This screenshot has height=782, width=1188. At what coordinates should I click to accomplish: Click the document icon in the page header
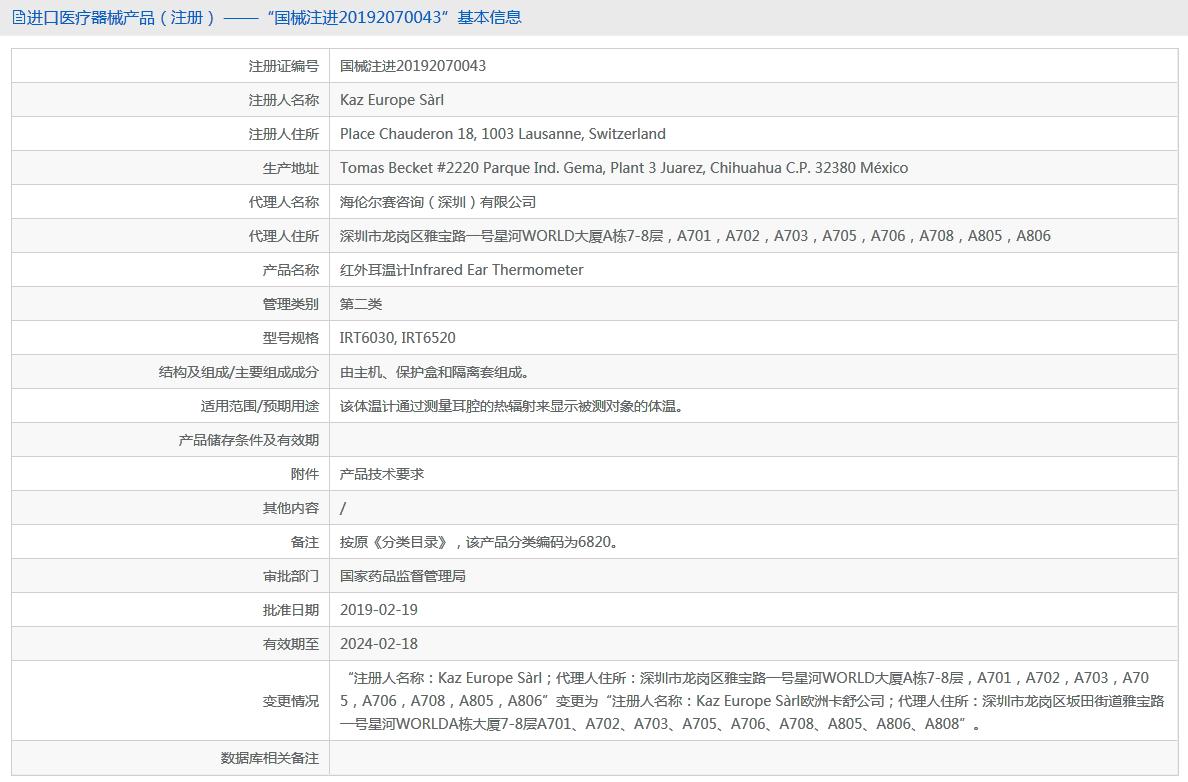point(18,17)
